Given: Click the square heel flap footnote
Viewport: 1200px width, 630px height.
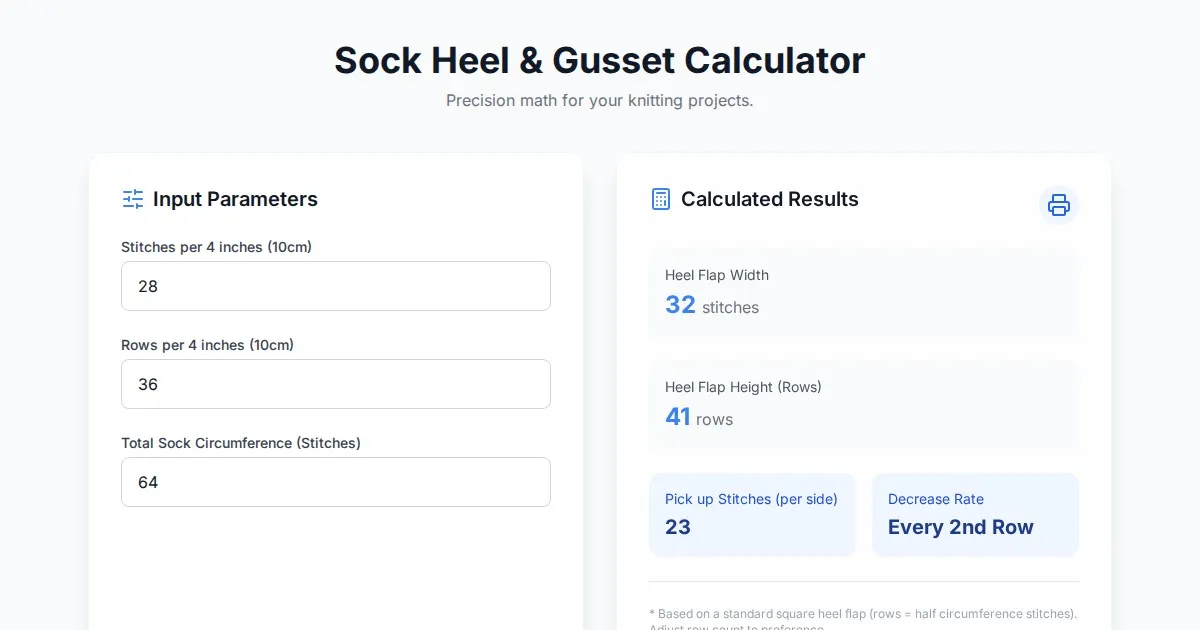Looking at the screenshot, I should pyautogui.click(x=862, y=614).
